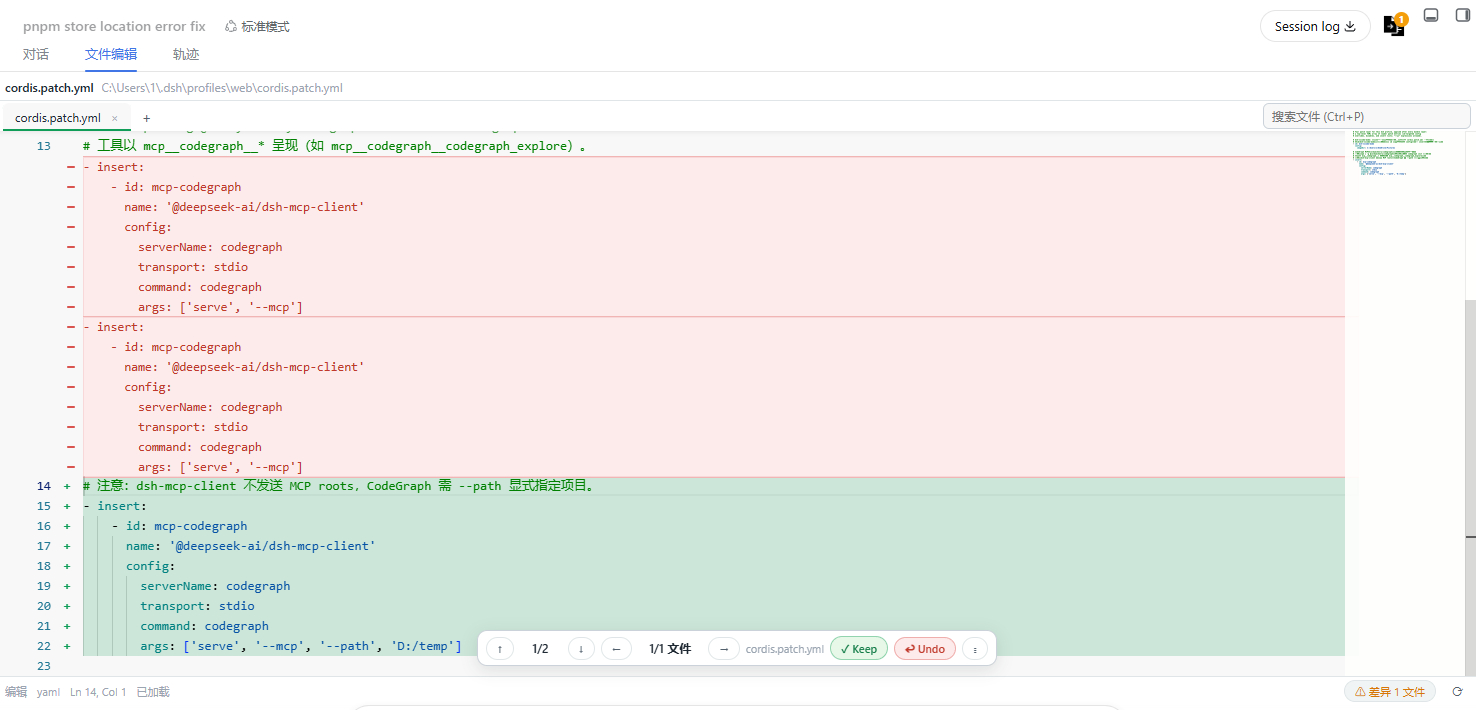Go to previous file with left arrow
This screenshot has width=1476, height=710.
click(x=615, y=648)
